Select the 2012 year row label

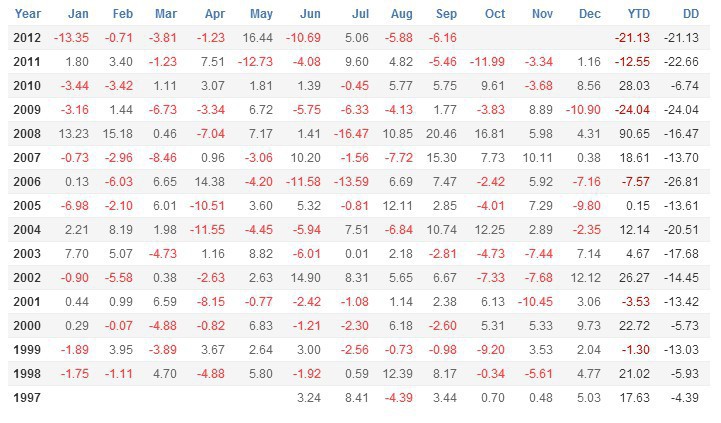(27, 38)
